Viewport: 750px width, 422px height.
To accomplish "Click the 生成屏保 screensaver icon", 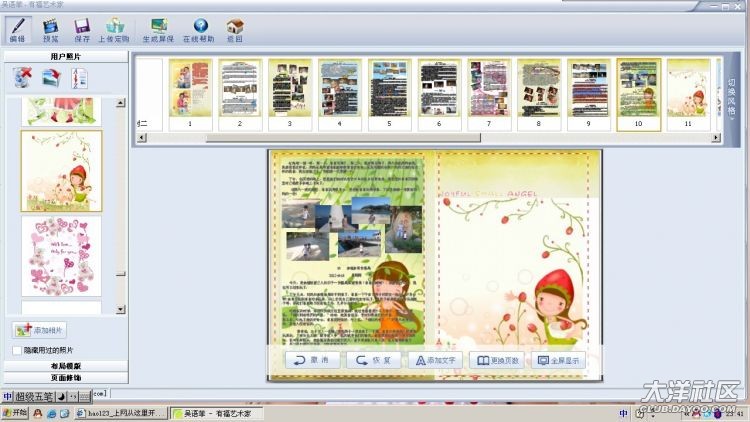I will coord(158,28).
